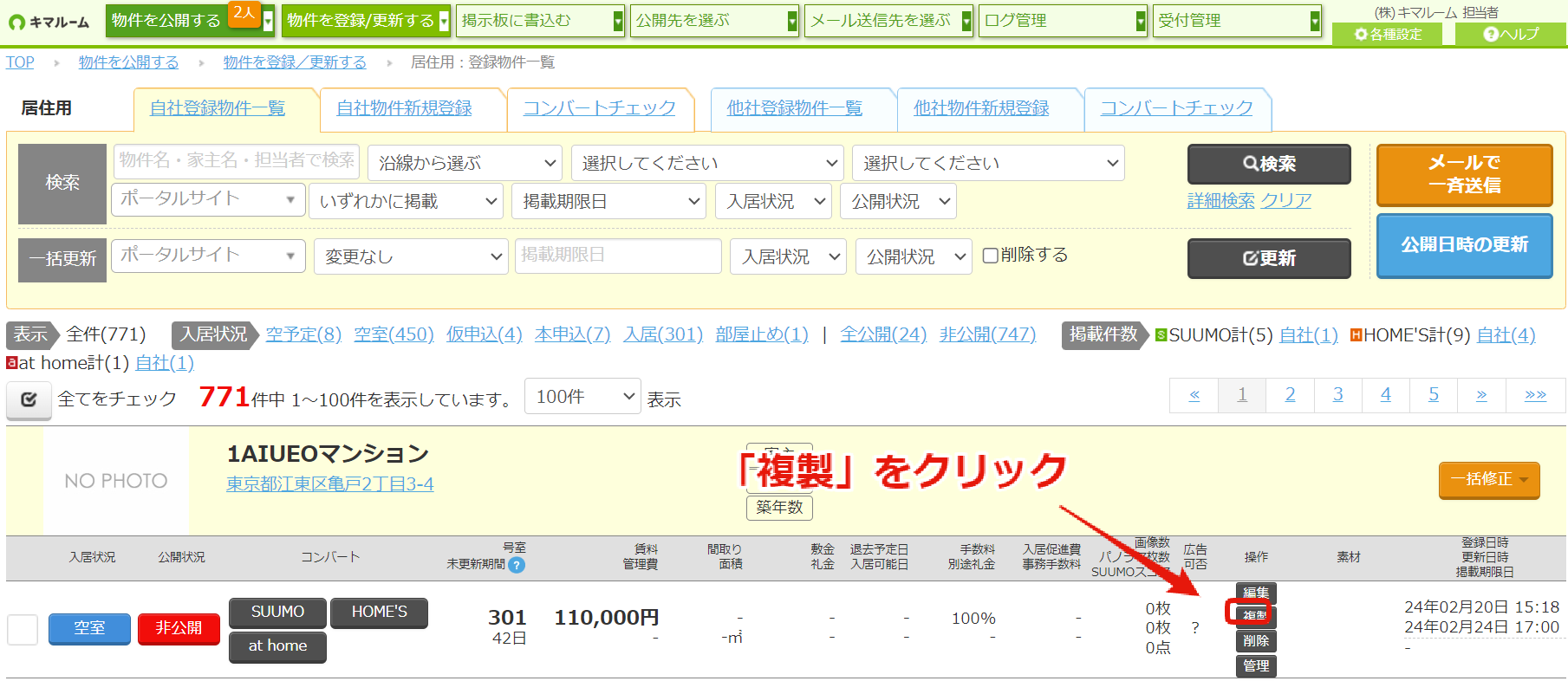Image resolution: width=1568 pixels, height=694 pixels.
Task: Open the 公開先を選ぶ menu
Action: 715,21
